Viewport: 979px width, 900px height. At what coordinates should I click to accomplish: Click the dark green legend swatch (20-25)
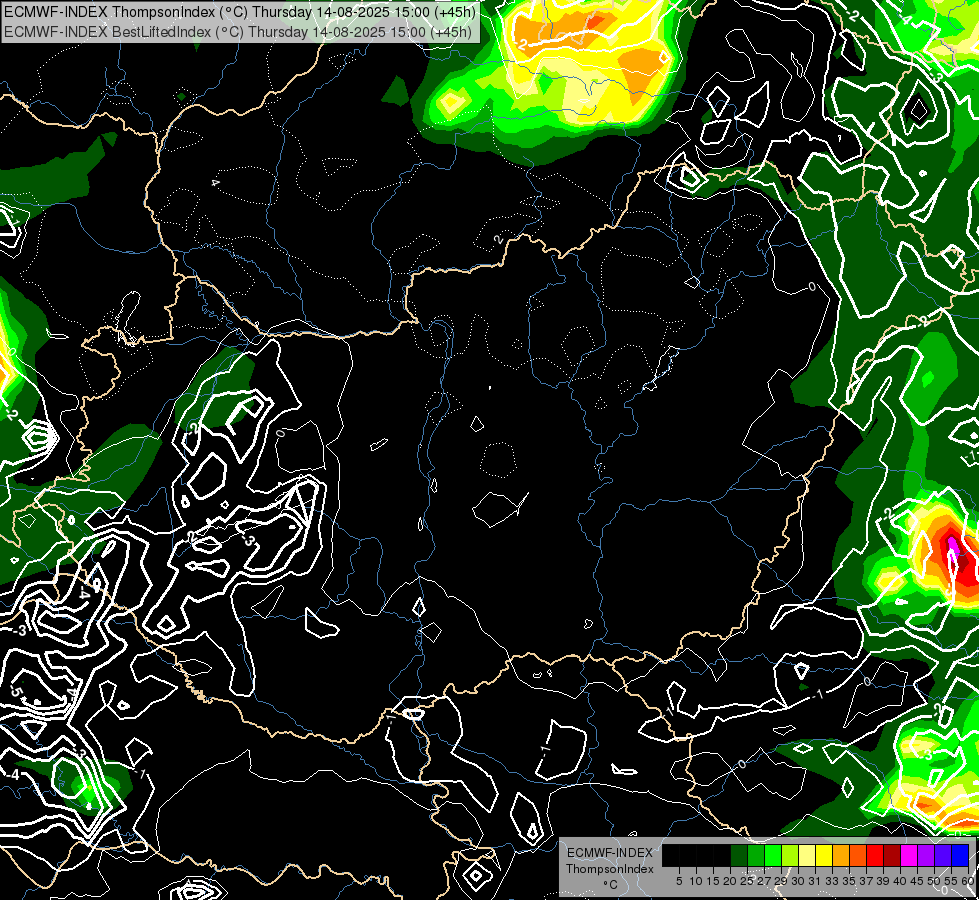[x=739, y=855]
